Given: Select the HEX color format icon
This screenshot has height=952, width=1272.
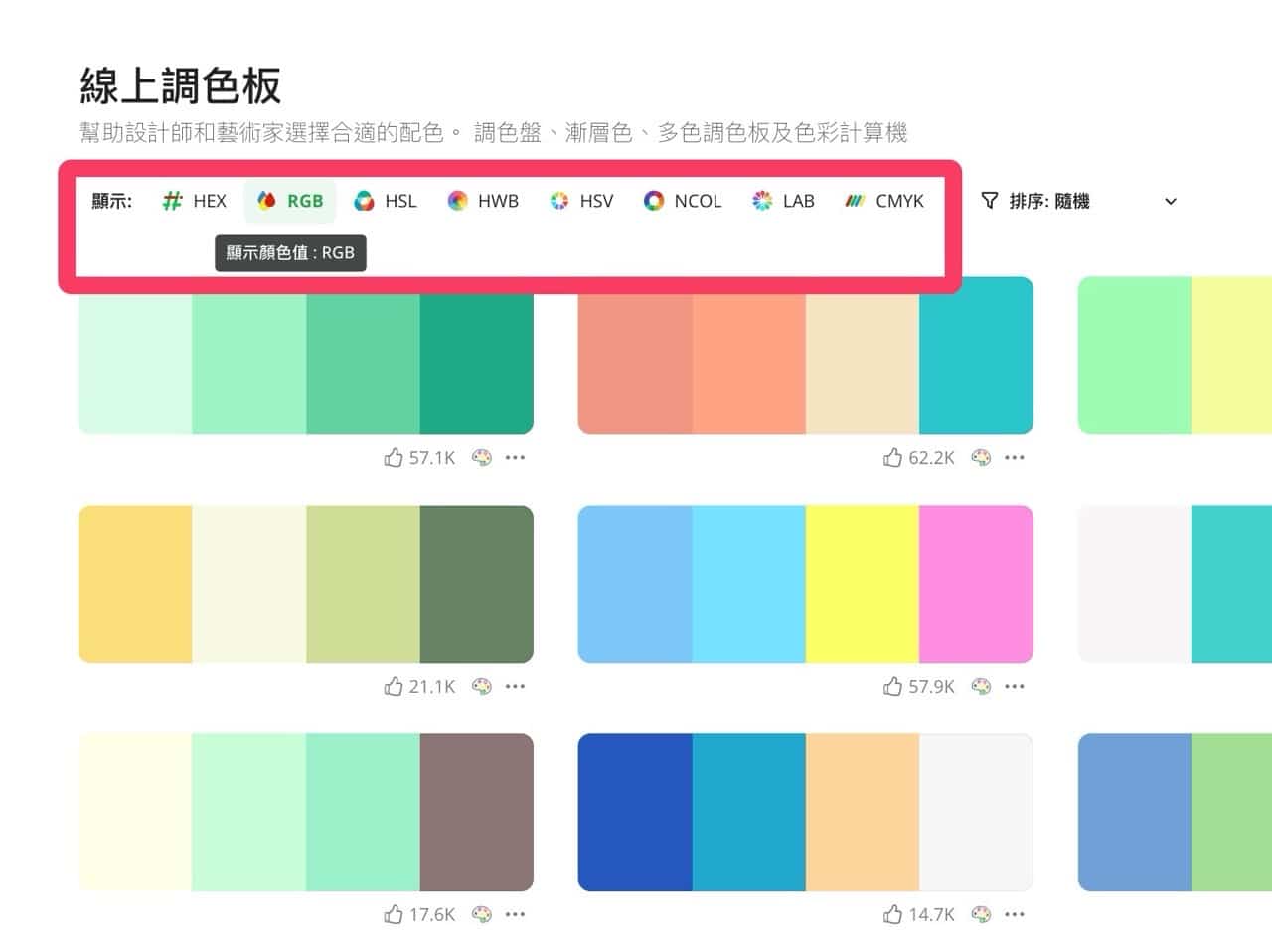Looking at the screenshot, I should click(171, 201).
